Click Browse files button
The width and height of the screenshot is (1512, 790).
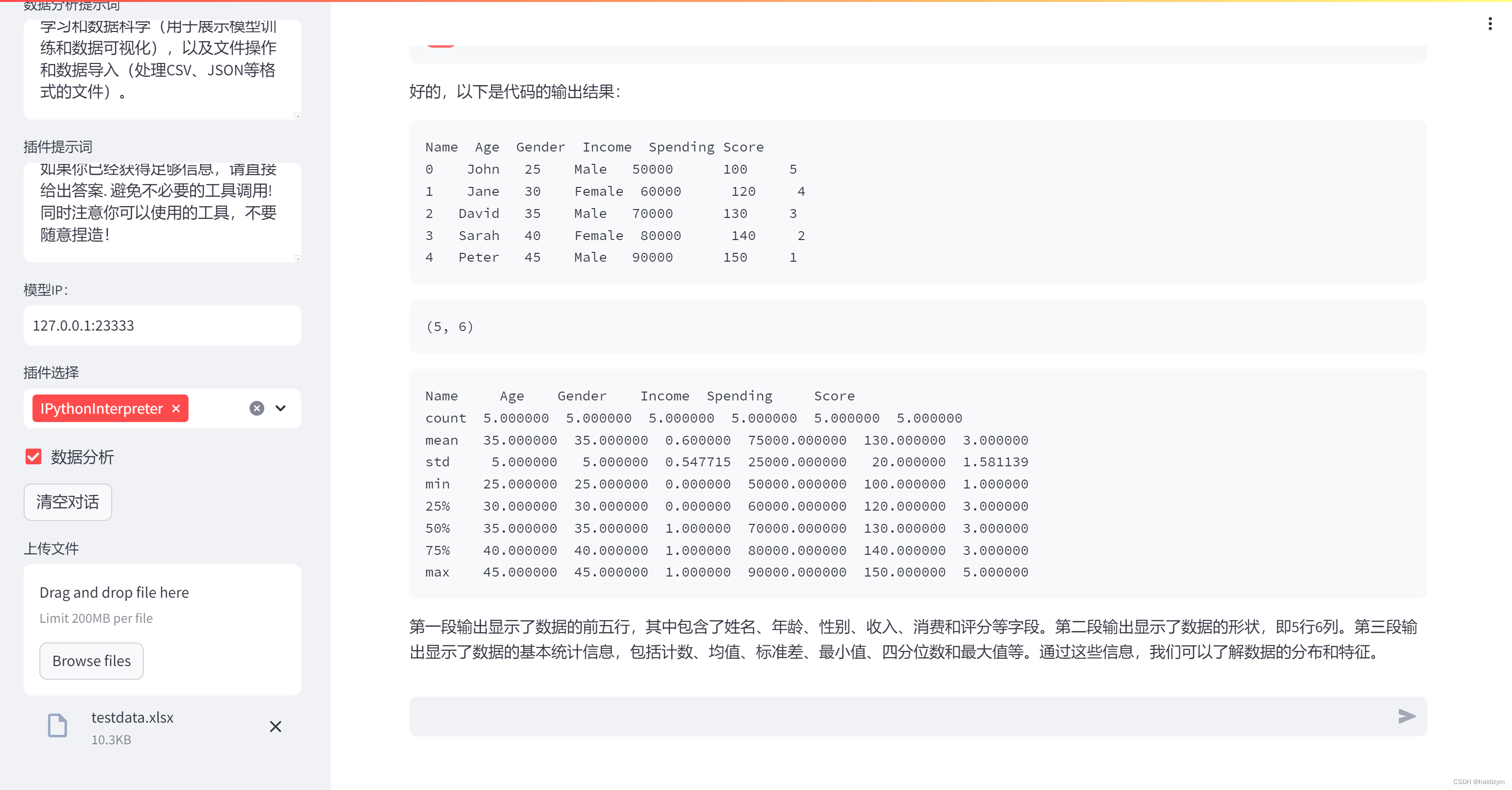click(92, 661)
